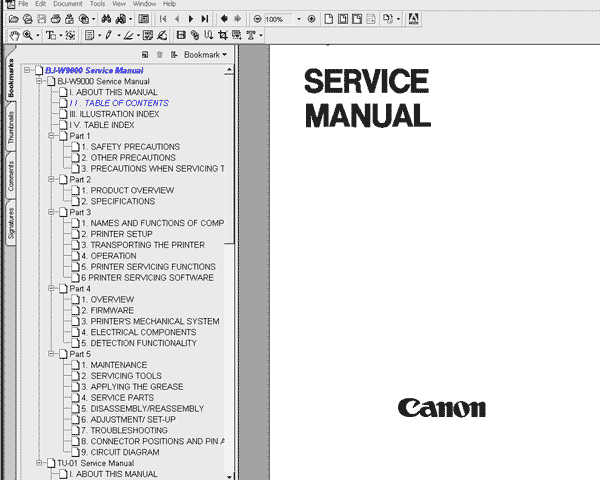Select the Highlight tool
Screen dimensions: 600x480
tap(128, 36)
